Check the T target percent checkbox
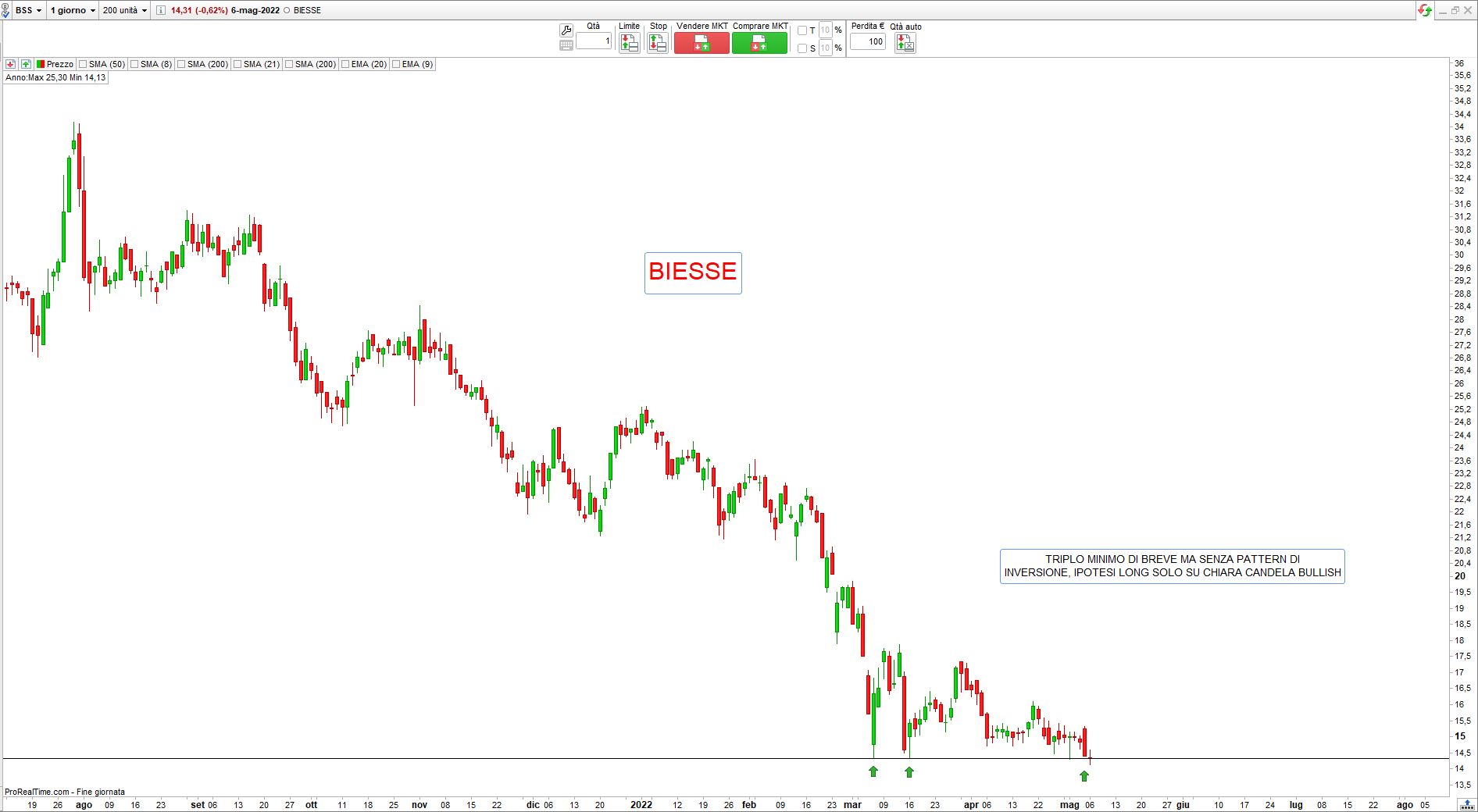This screenshot has width=1478, height=812. pyautogui.click(x=801, y=30)
